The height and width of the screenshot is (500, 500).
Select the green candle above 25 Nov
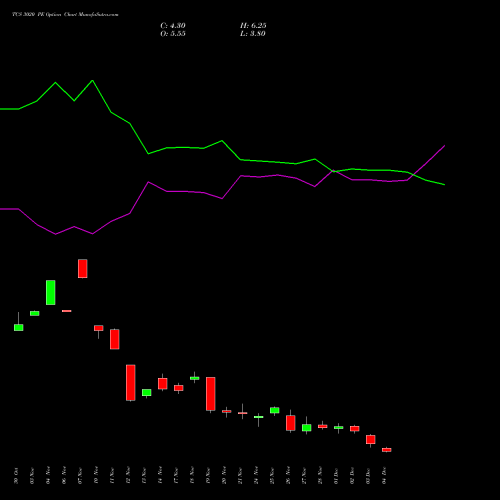[275, 410]
